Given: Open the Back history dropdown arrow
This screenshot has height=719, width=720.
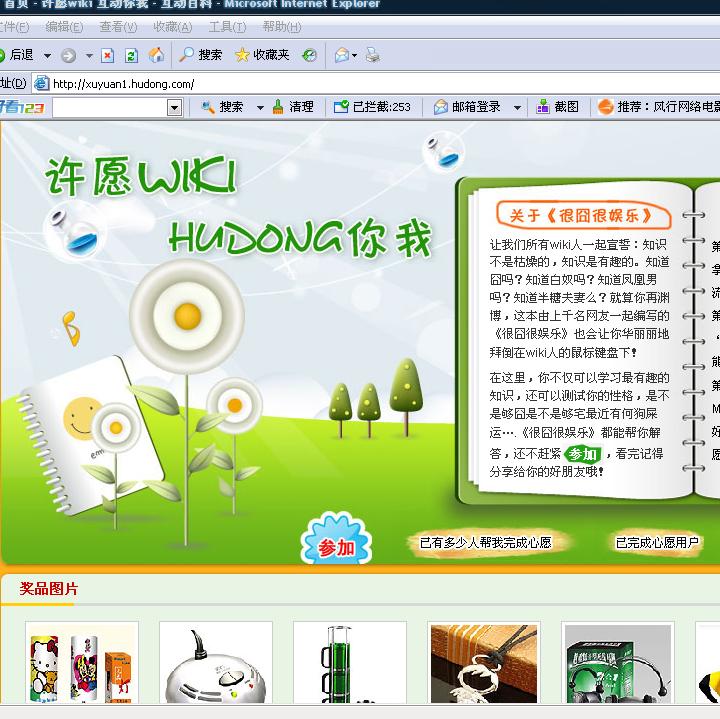Looking at the screenshot, I should click(x=47, y=56).
